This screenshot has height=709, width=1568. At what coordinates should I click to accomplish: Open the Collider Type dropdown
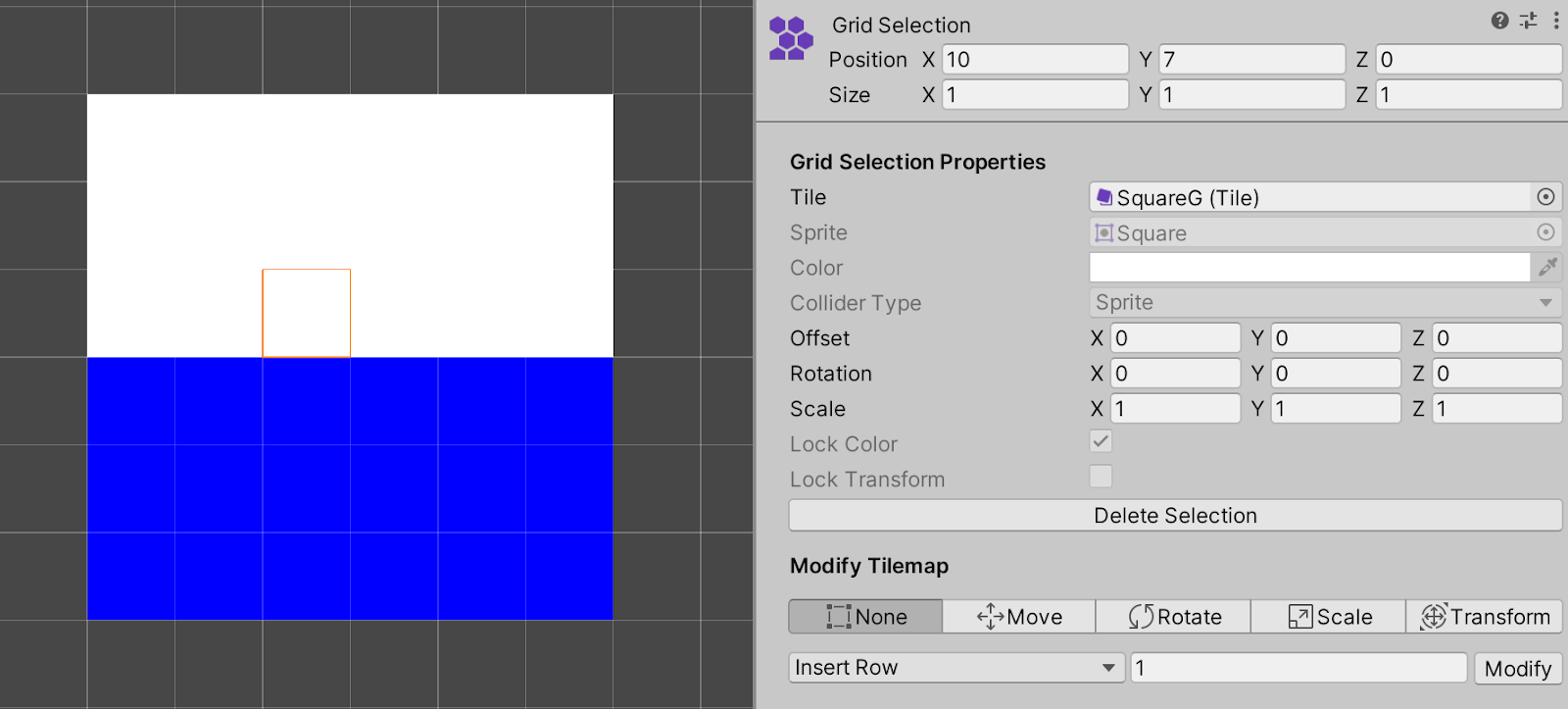pyautogui.click(x=1324, y=303)
